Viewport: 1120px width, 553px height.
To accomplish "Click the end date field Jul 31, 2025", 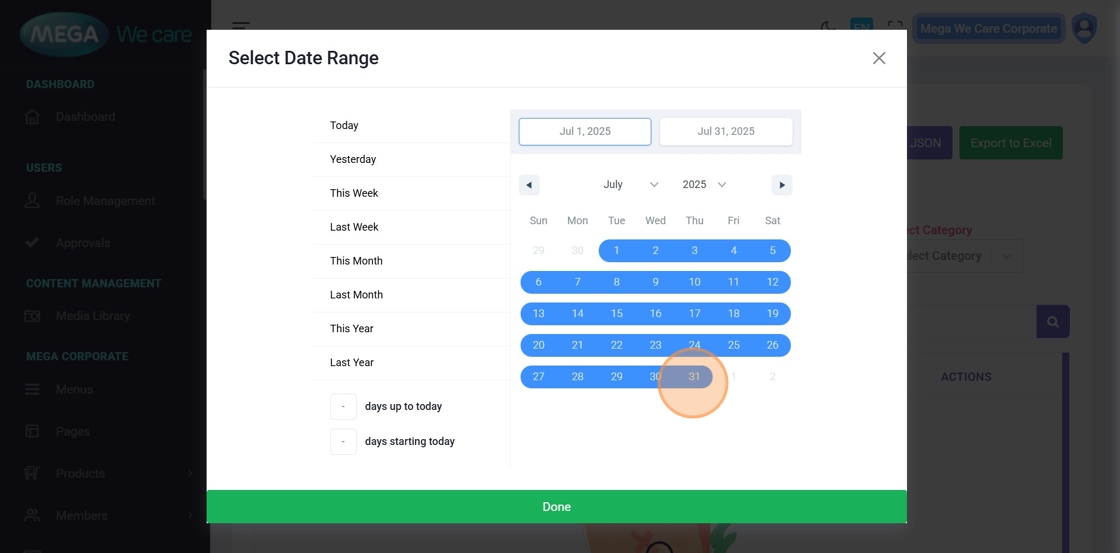I will click(x=726, y=131).
